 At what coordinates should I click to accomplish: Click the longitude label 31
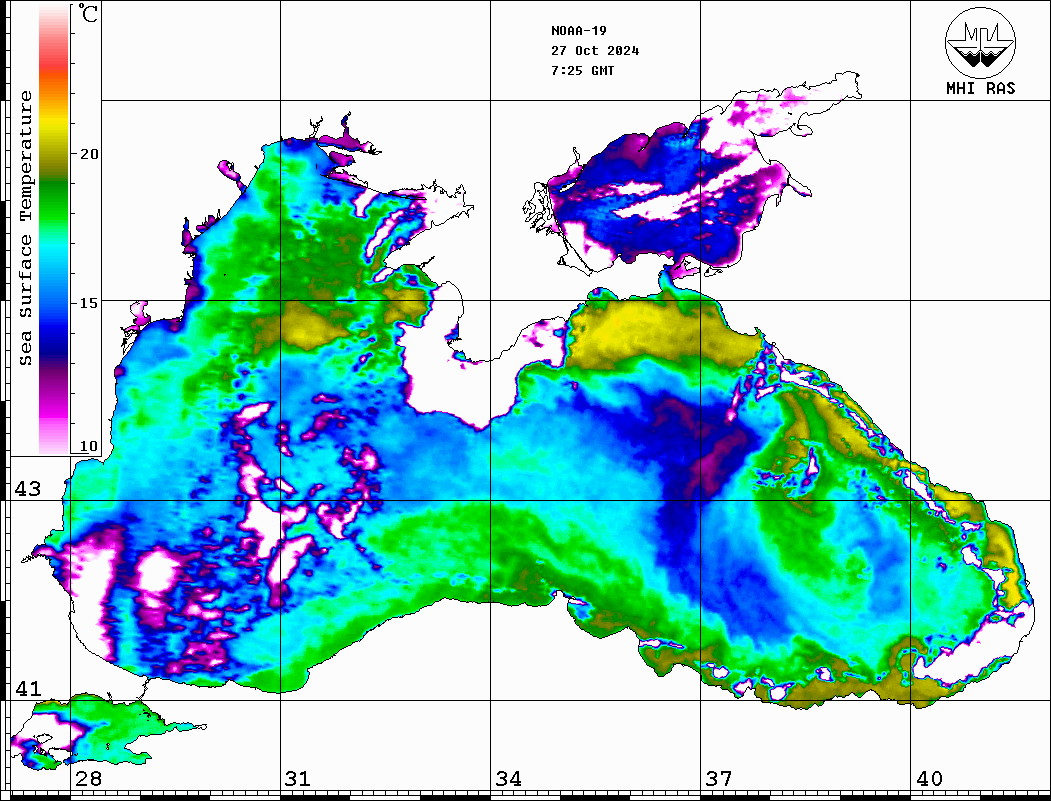298,779
